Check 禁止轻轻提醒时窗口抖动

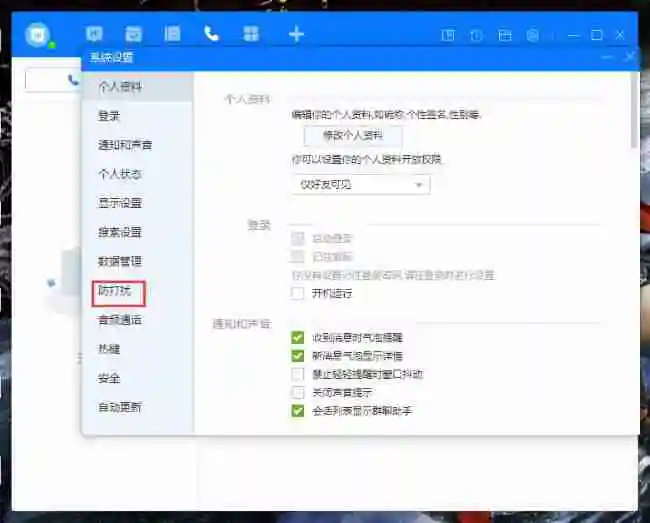coord(298,374)
